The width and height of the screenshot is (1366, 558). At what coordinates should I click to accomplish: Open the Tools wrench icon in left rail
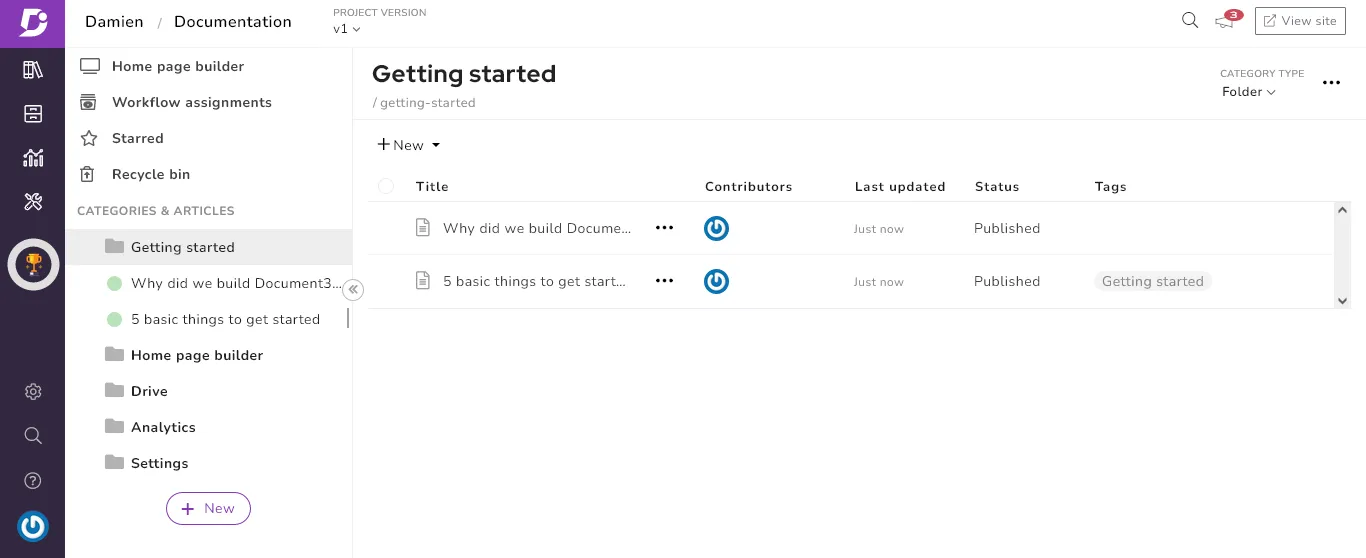33,202
